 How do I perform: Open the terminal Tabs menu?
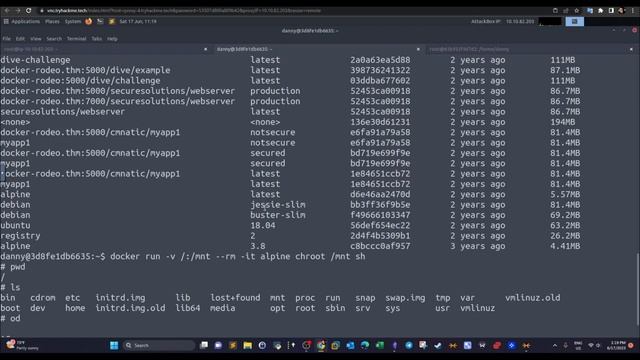[x=96, y=39]
